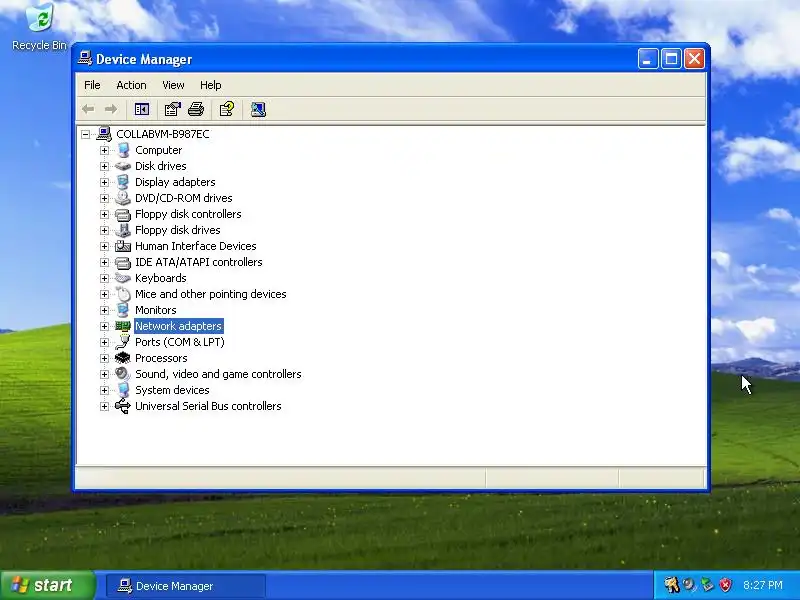Open the Action menu
This screenshot has width=800, height=600.
pos(131,85)
